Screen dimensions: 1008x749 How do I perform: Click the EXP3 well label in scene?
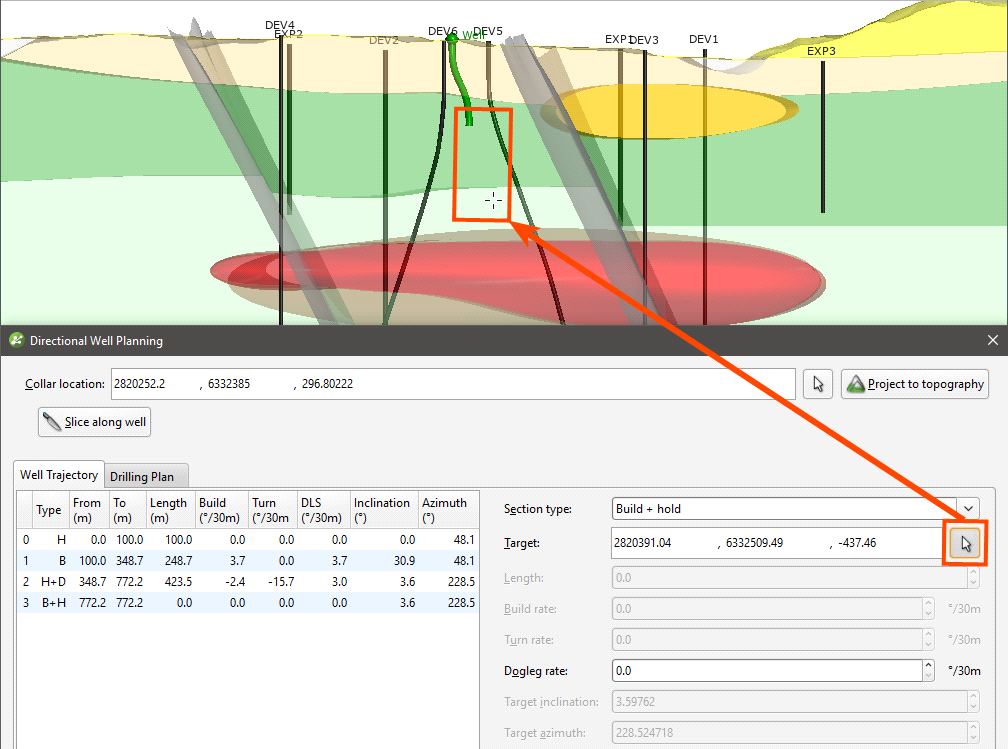point(821,51)
